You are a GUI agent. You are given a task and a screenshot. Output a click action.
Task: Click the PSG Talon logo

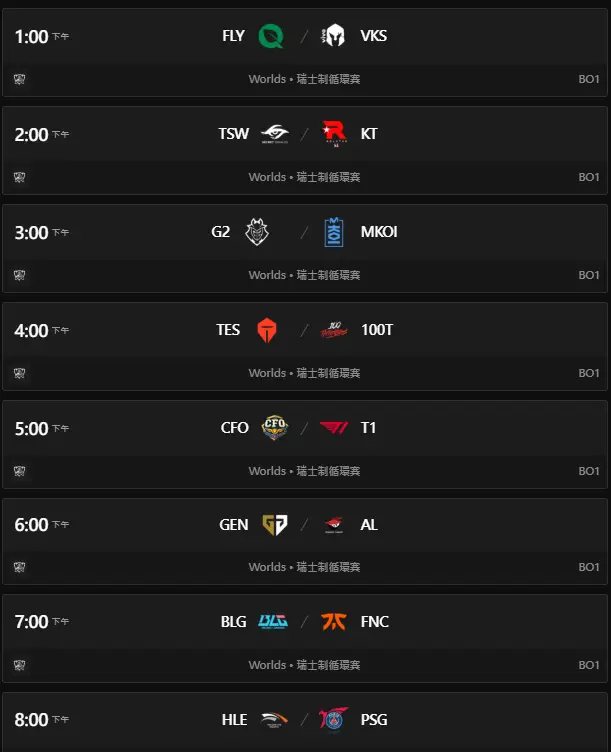tap(334, 720)
